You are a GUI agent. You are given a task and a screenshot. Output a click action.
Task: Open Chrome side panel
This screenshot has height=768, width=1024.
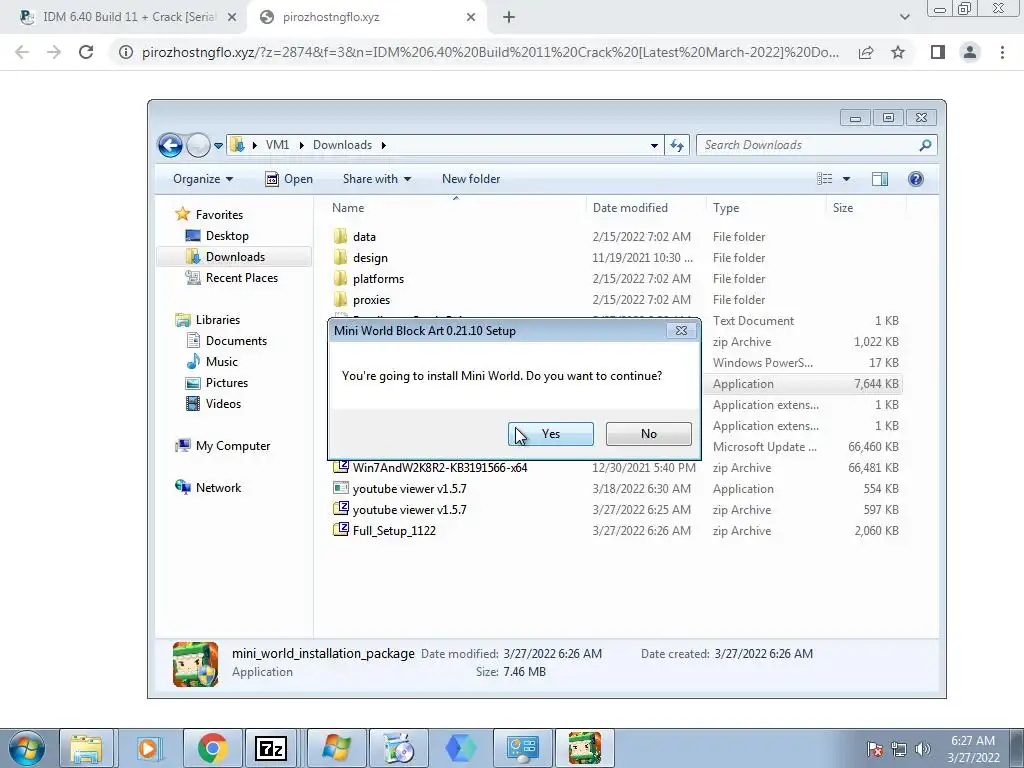938,52
